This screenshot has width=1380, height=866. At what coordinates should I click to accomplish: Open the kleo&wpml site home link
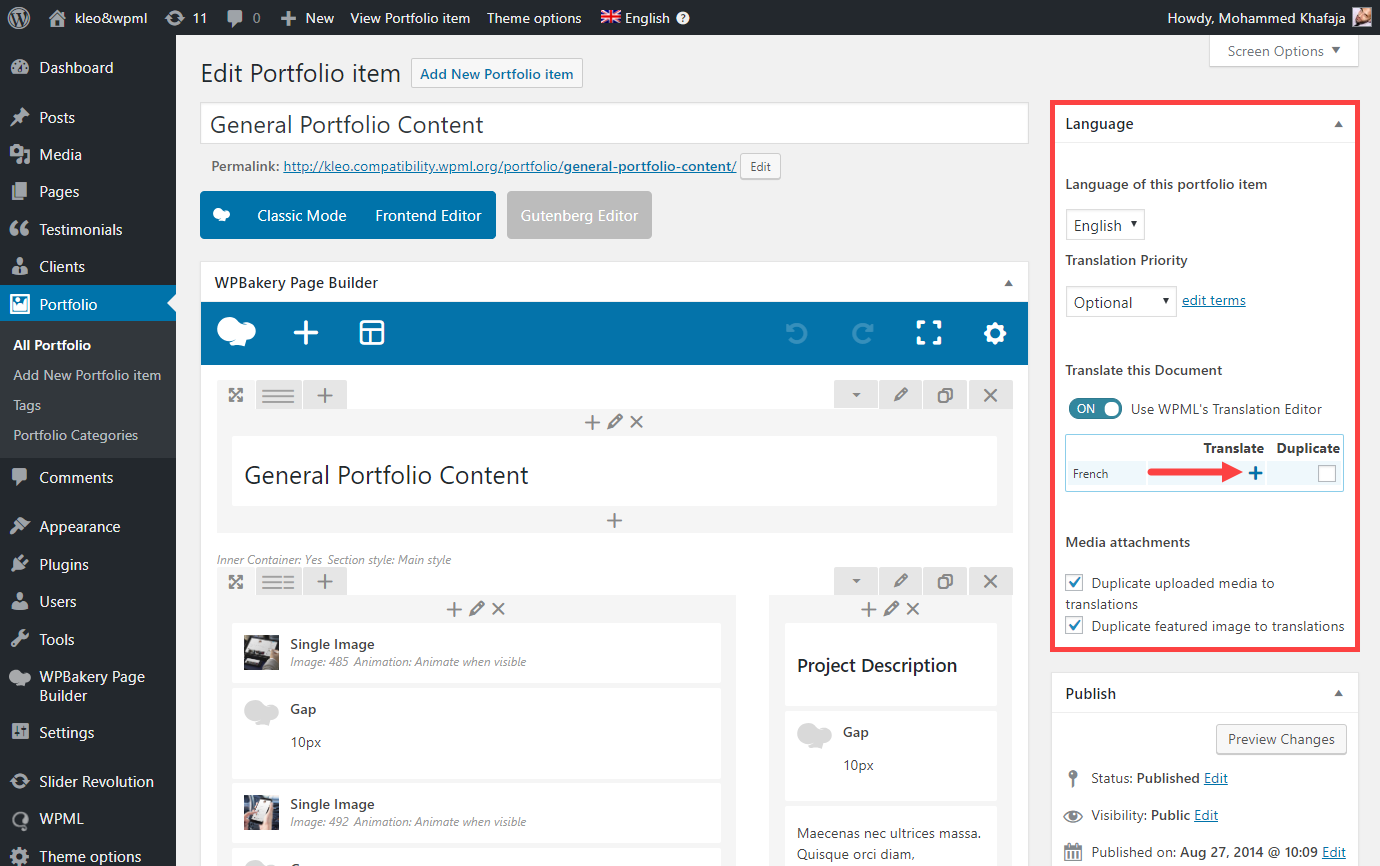[100, 17]
